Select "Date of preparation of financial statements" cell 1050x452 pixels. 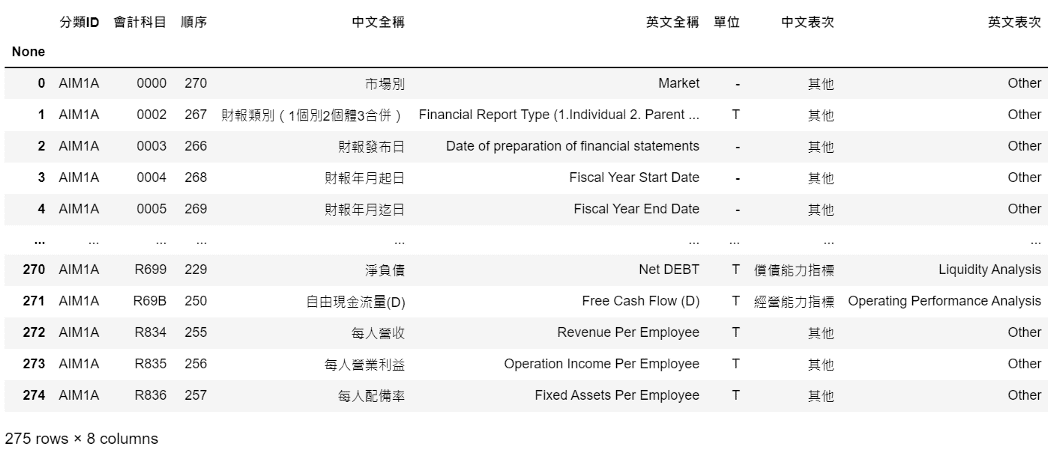572,146
